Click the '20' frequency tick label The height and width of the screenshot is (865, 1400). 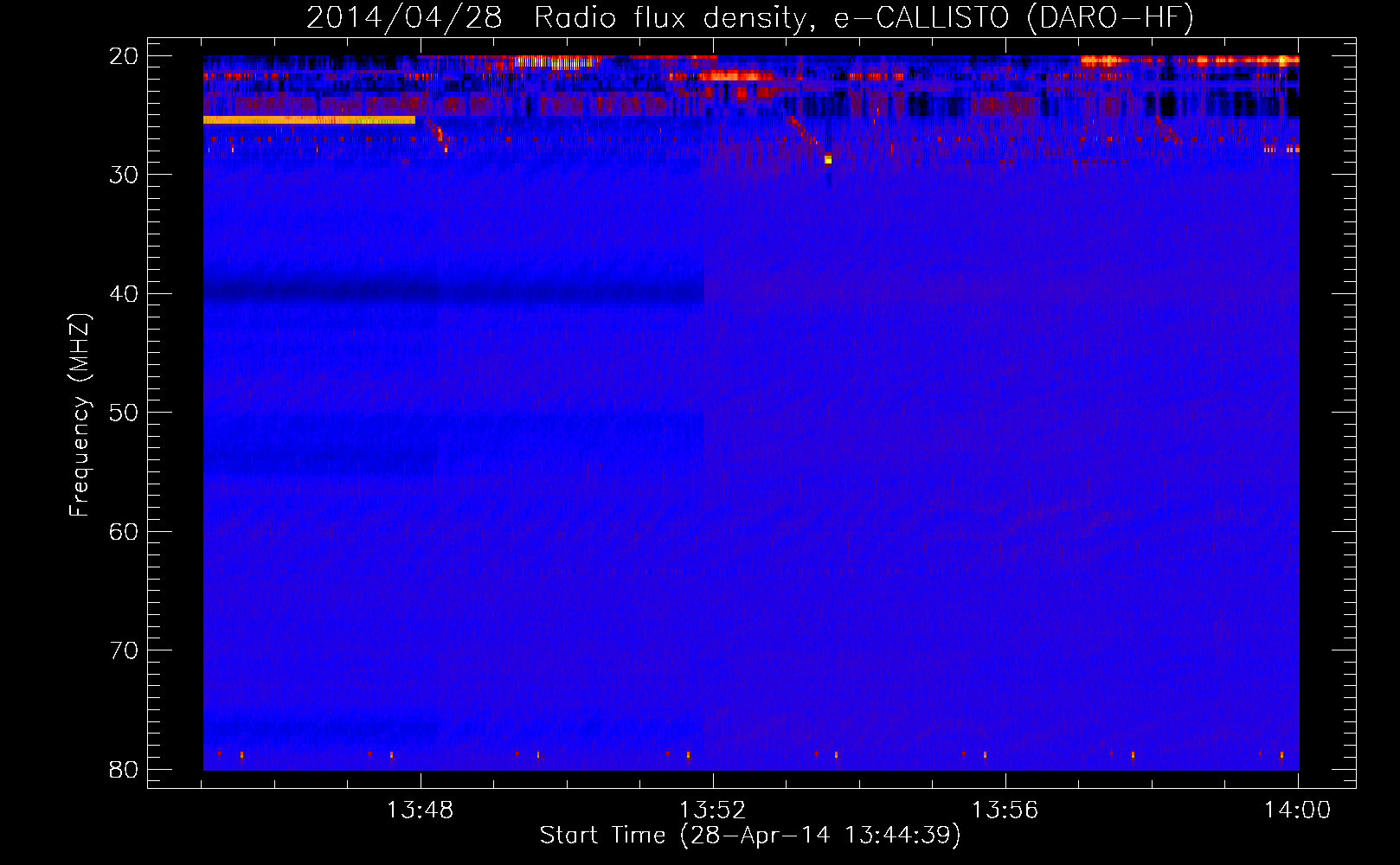tap(124, 55)
